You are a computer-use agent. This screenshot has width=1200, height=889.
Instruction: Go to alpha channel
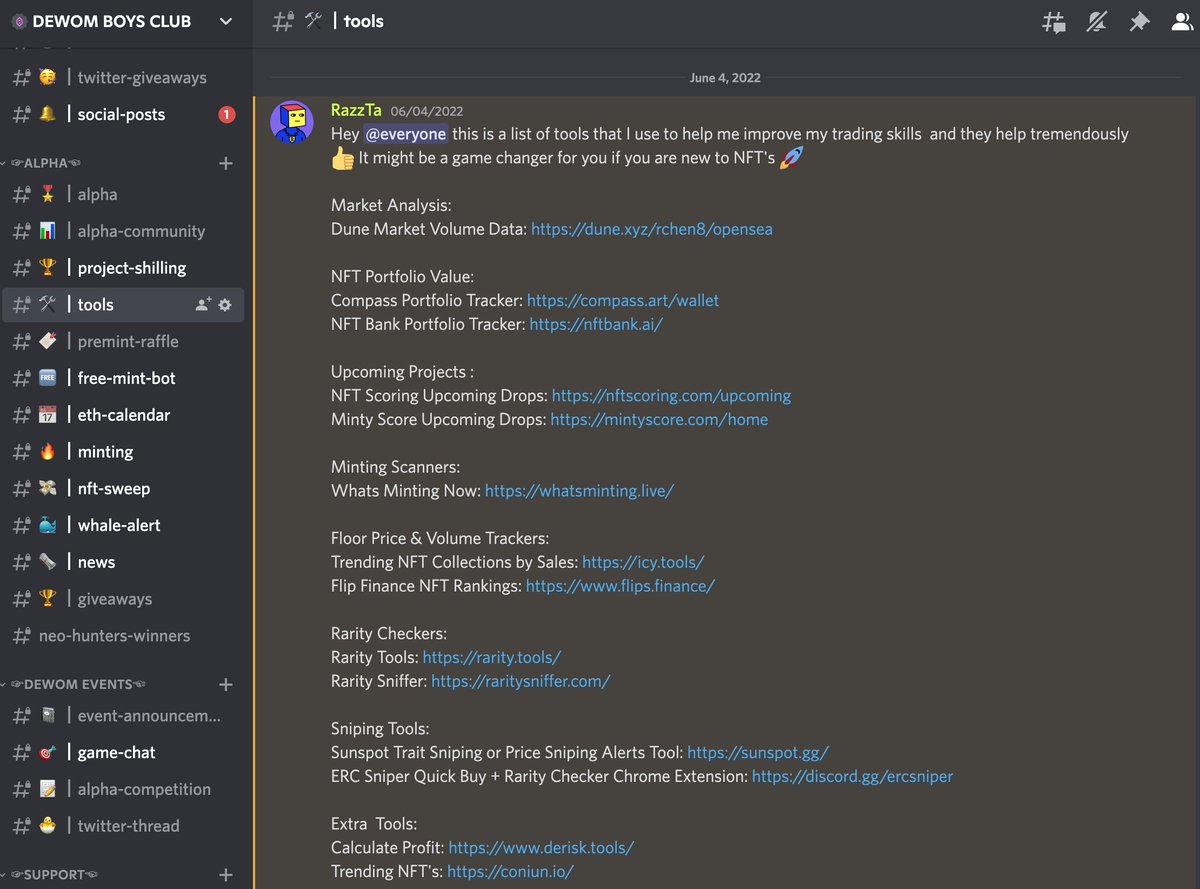(122, 194)
